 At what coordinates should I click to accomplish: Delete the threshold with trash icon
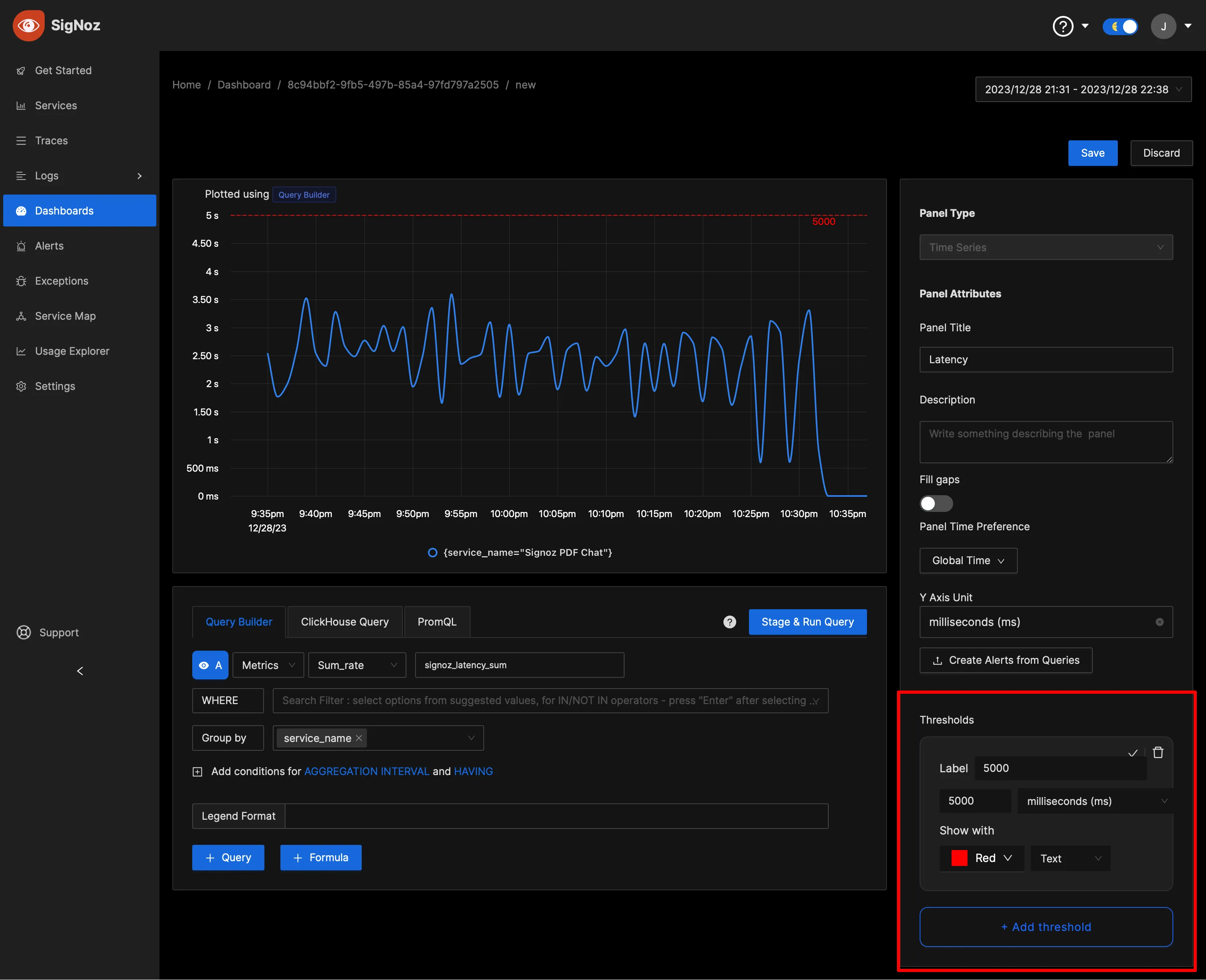(x=1157, y=752)
